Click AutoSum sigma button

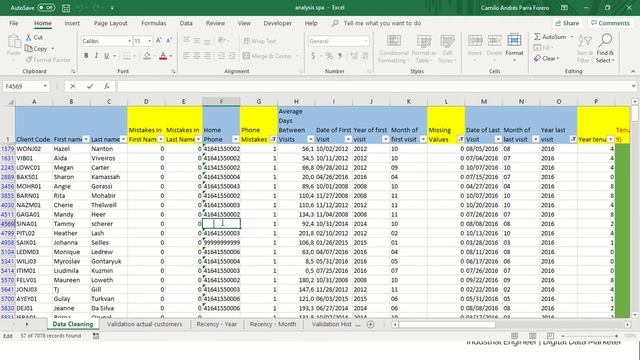[x=550, y=37]
